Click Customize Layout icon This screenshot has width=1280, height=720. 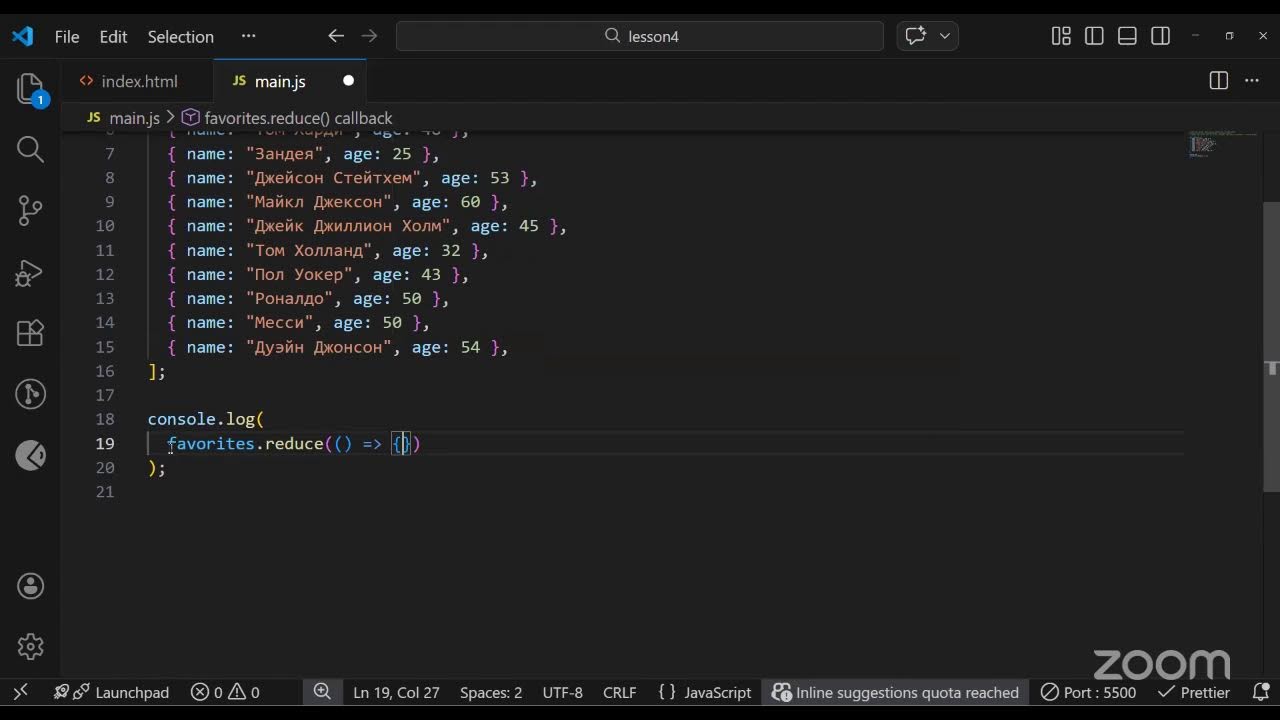[1061, 36]
